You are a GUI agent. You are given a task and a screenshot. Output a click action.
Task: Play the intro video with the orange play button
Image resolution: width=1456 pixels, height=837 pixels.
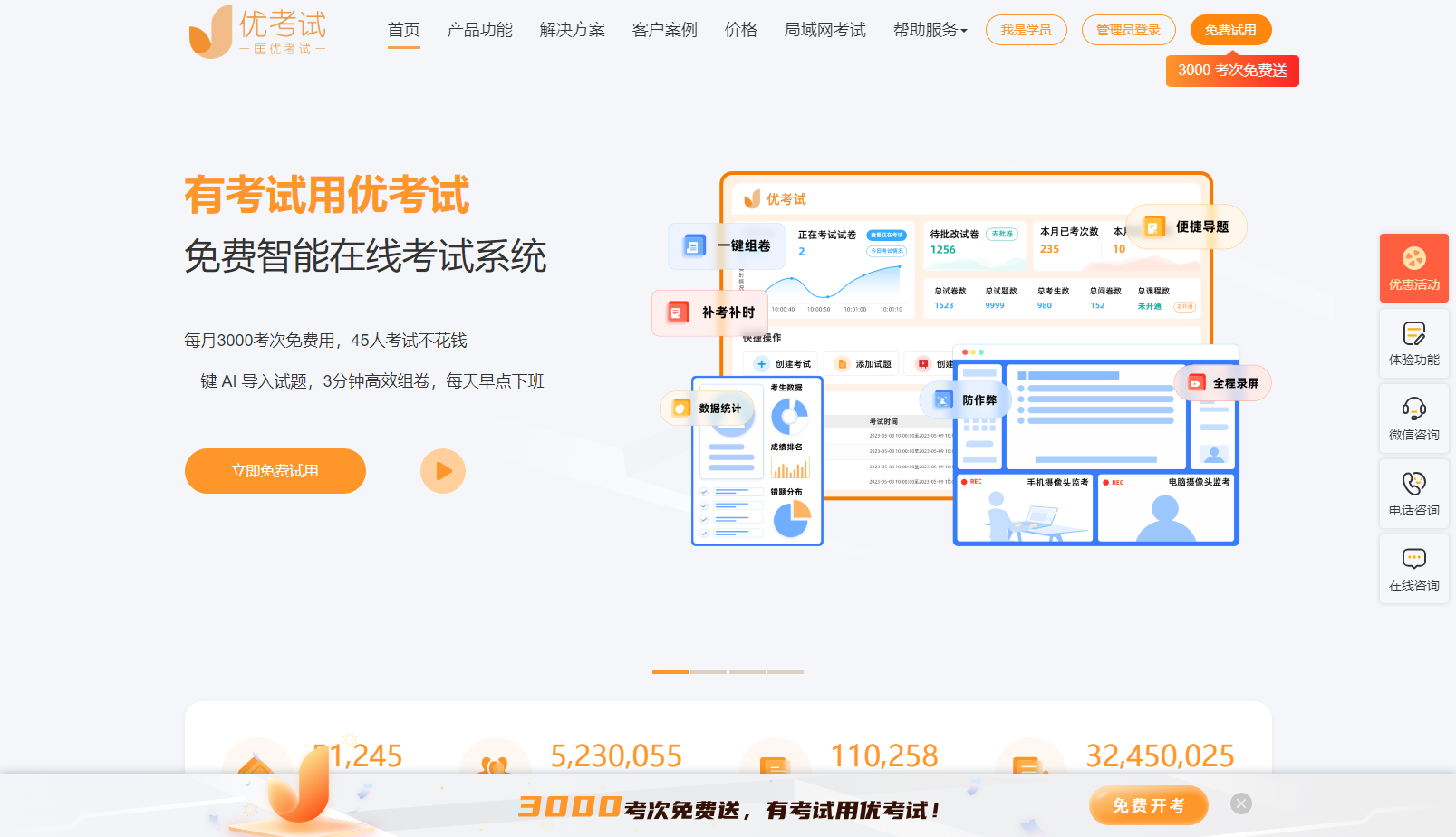tap(443, 471)
